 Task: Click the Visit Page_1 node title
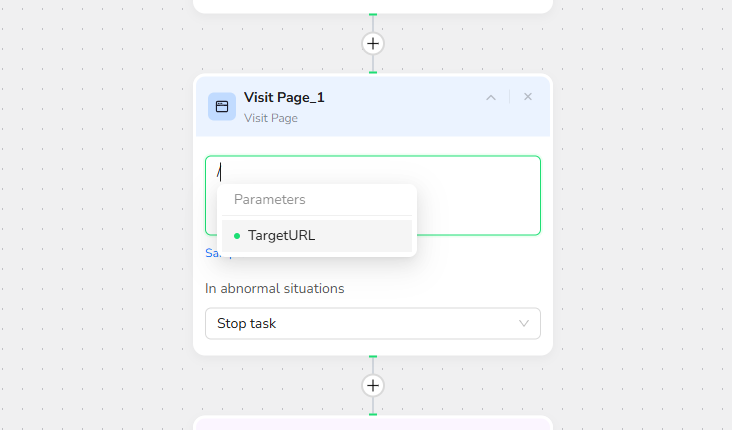284,97
